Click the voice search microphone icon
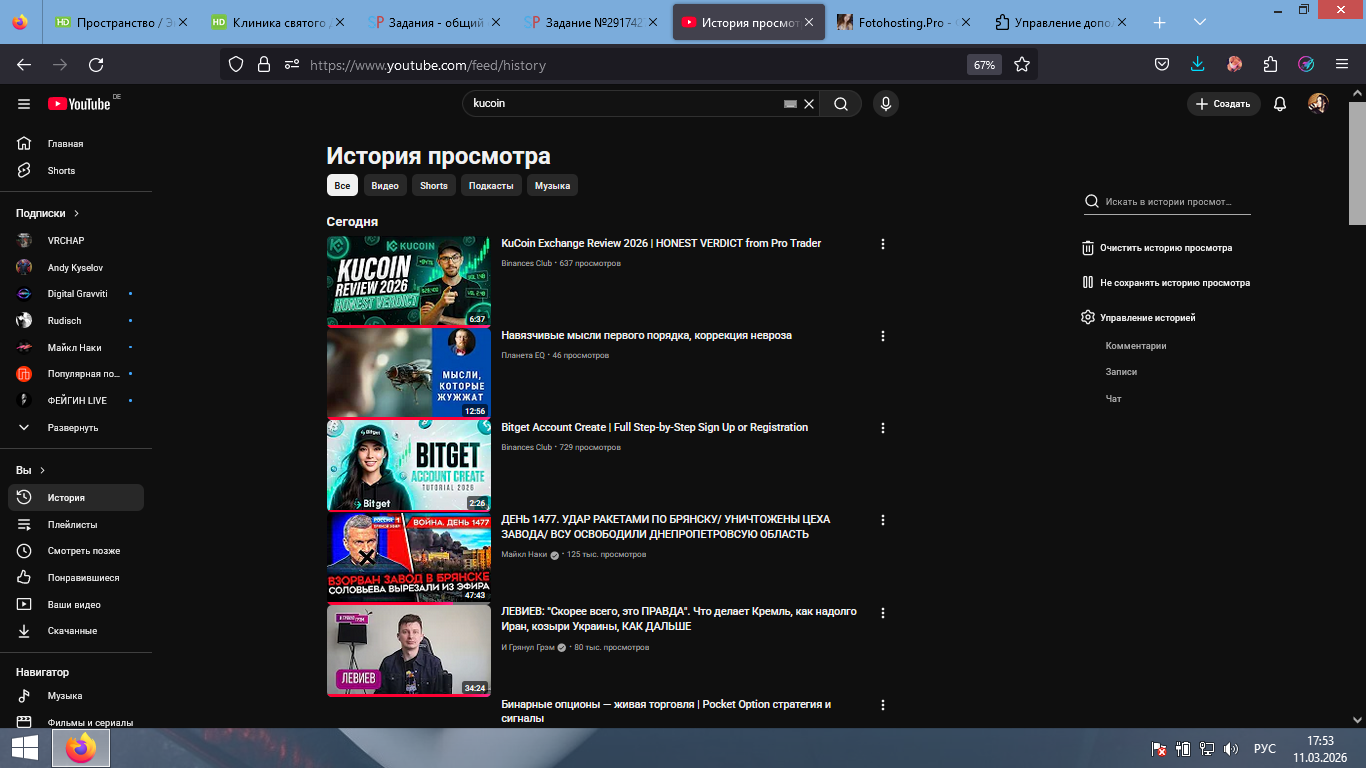This screenshot has width=1366, height=768. 885,104
